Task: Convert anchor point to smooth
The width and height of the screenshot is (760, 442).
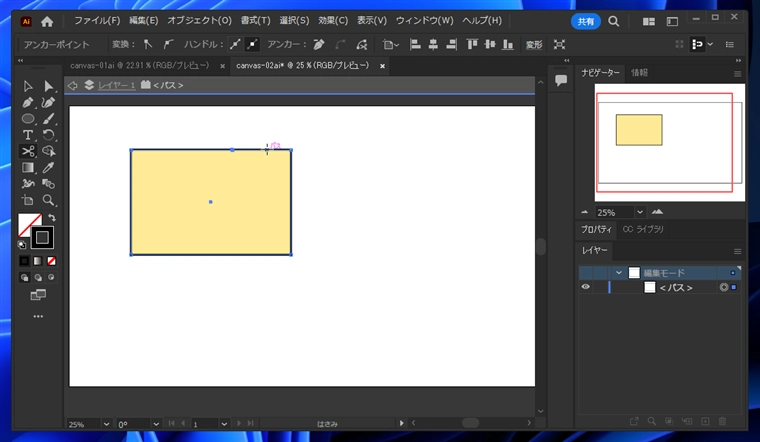Action: (x=168, y=45)
